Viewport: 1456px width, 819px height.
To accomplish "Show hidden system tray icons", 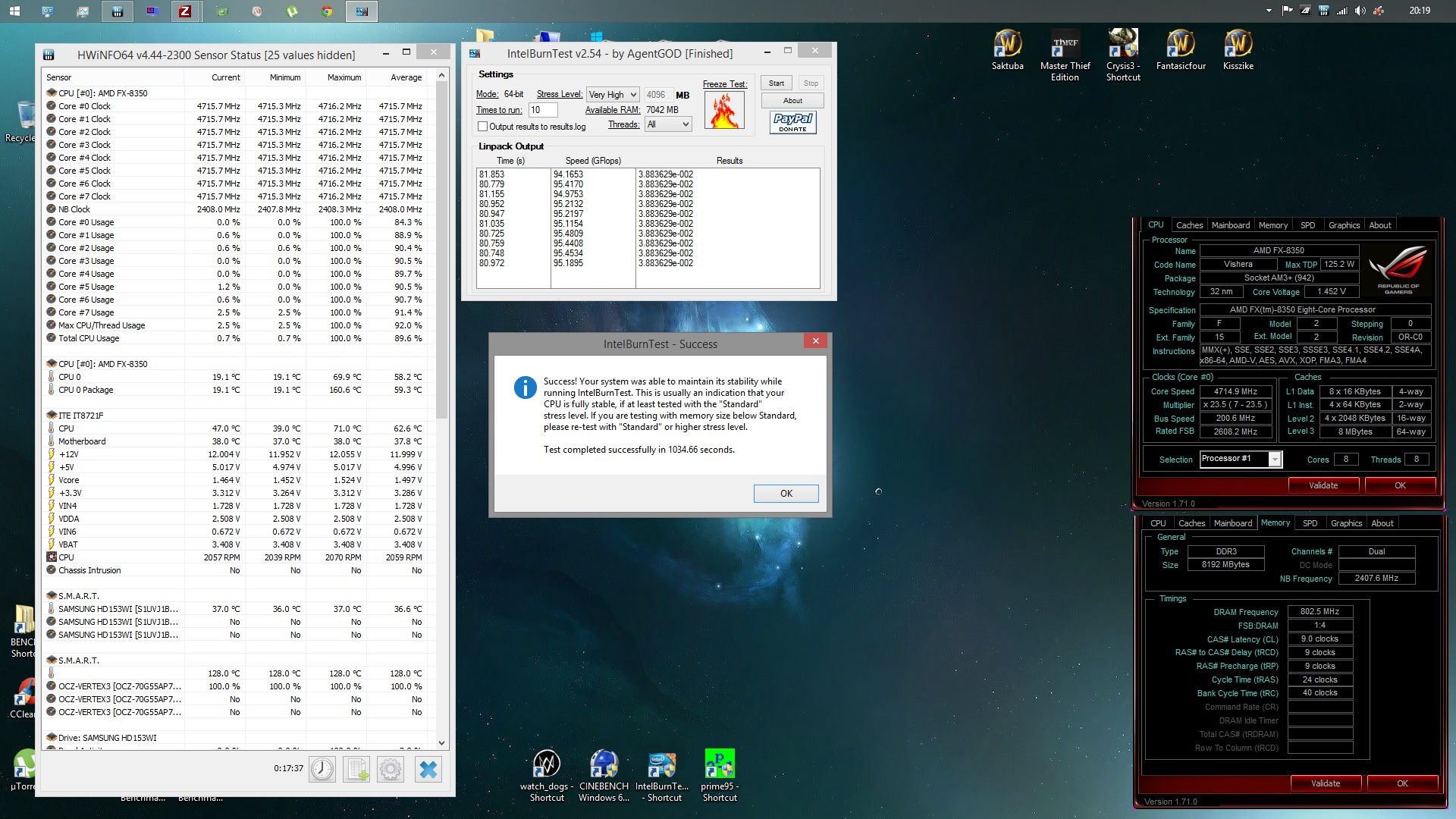I will coord(1269,11).
